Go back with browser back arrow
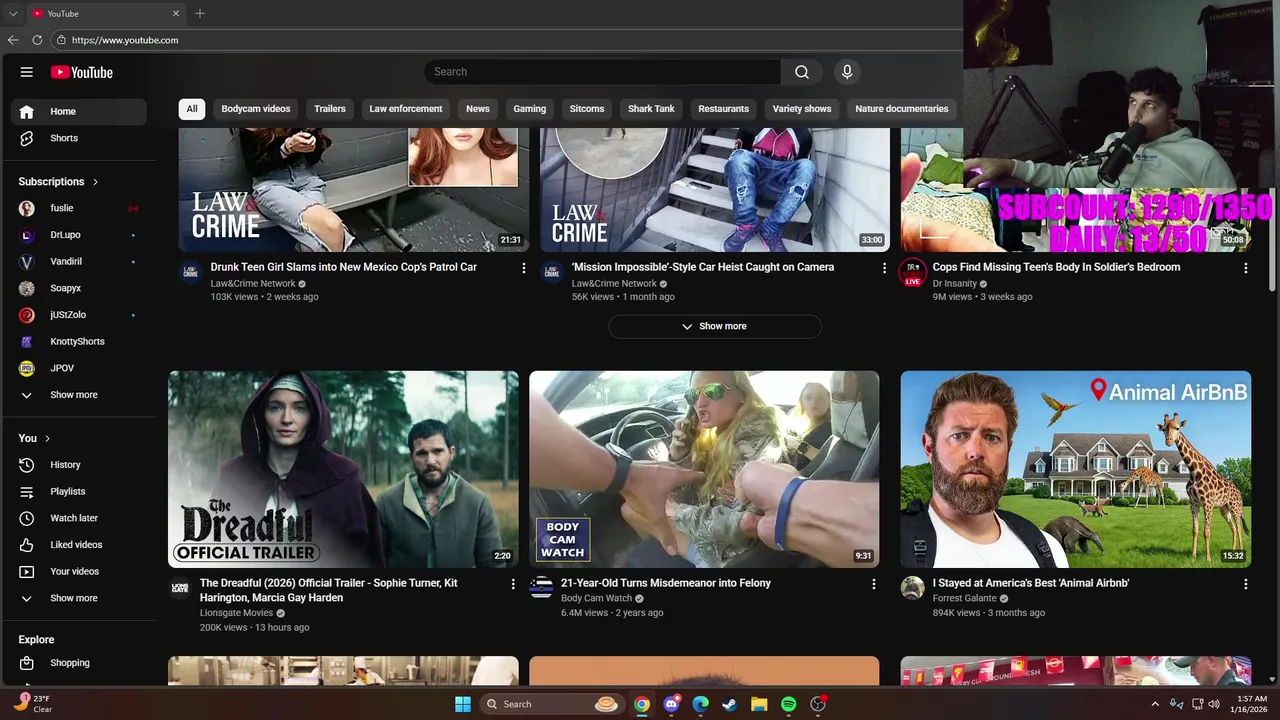The height and width of the screenshot is (720, 1280). point(13,40)
